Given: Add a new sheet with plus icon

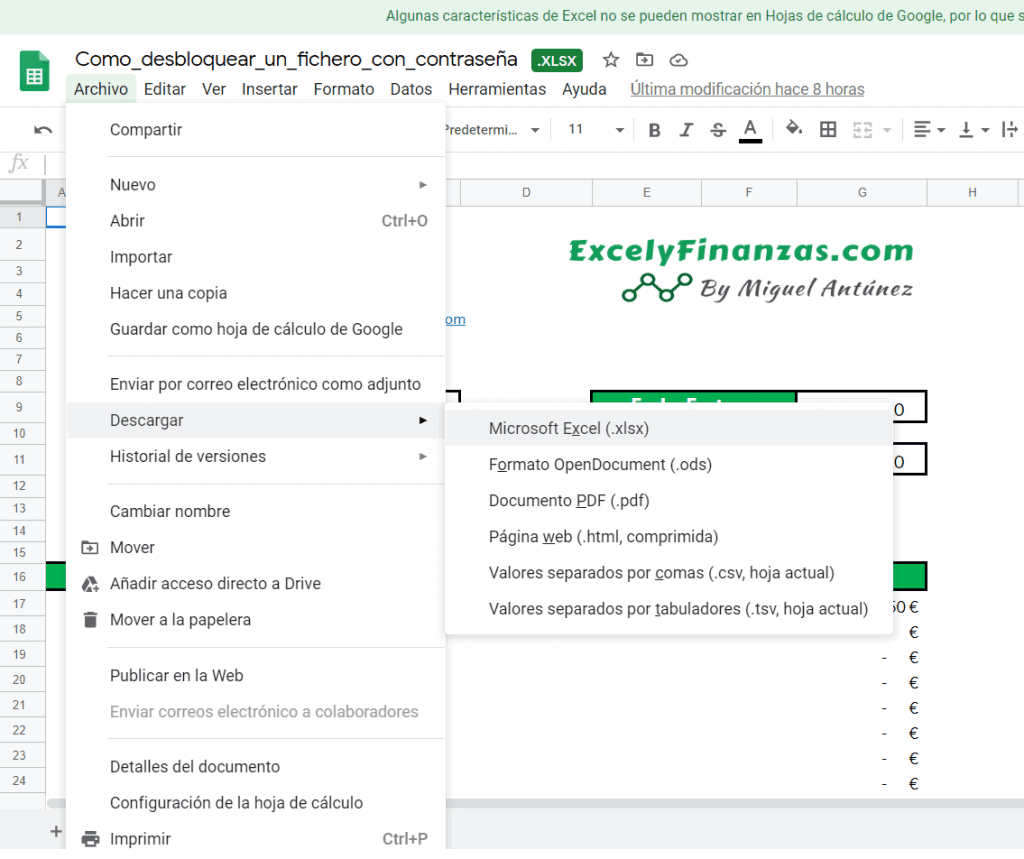Looking at the screenshot, I should point(56,831).
